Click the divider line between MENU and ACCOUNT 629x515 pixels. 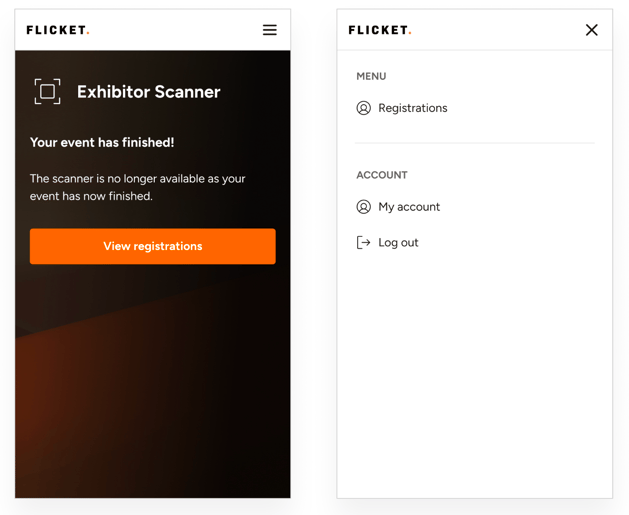click(475, 143)
